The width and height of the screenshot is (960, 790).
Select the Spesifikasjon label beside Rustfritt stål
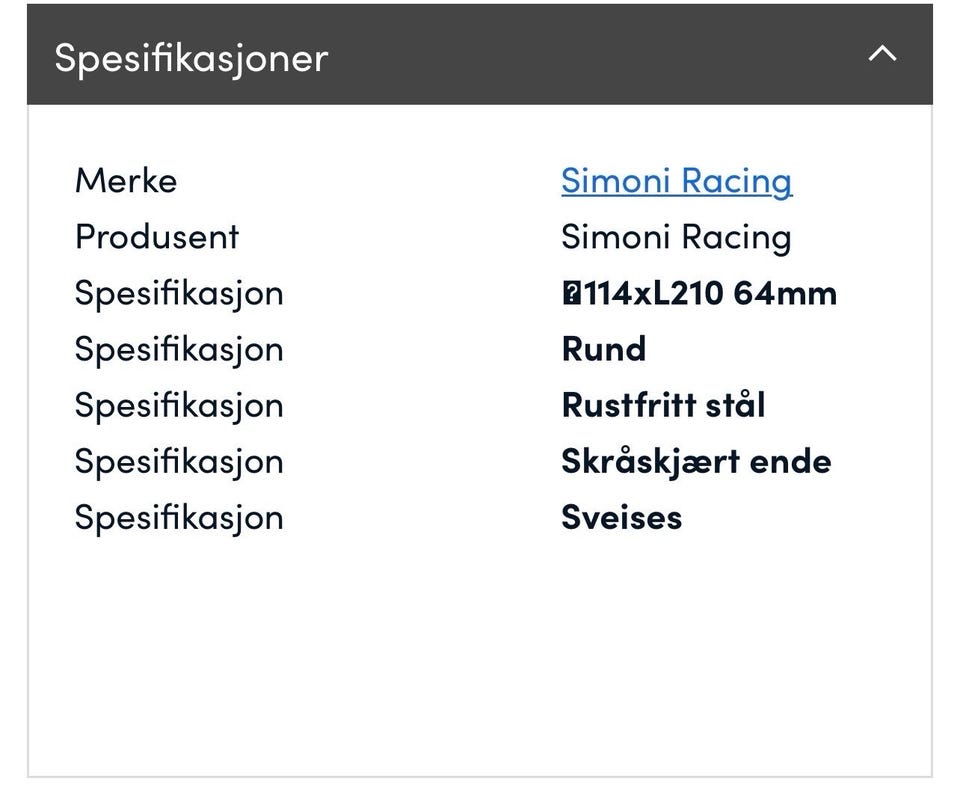coord(179,405)
